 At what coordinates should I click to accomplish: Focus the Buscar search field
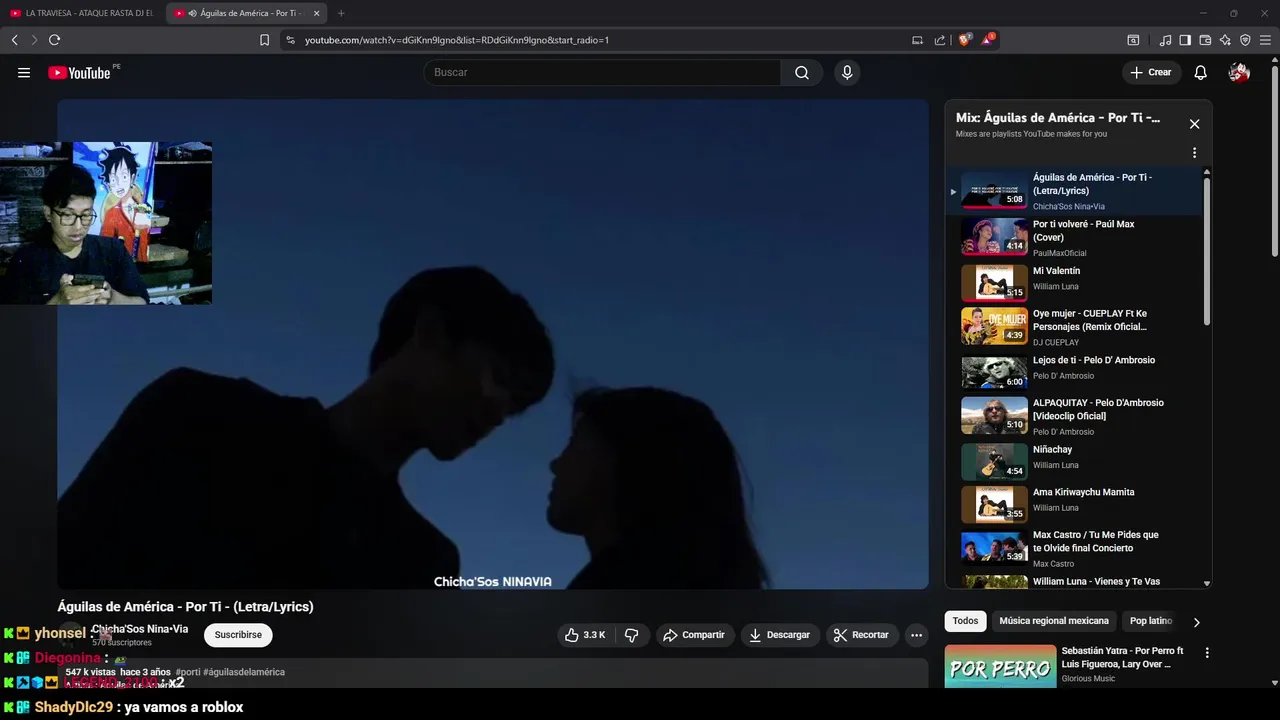point(602,73)
